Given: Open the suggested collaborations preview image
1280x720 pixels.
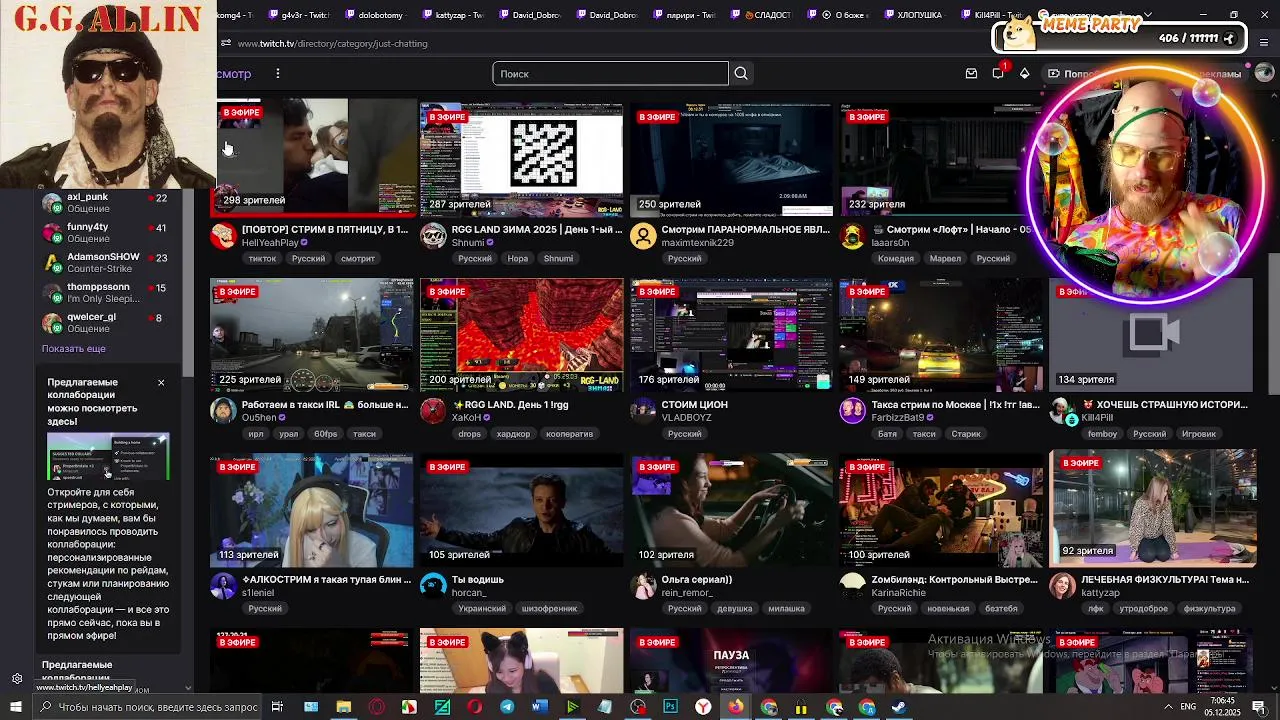Looking at the screenshot, I should [108, 457].
